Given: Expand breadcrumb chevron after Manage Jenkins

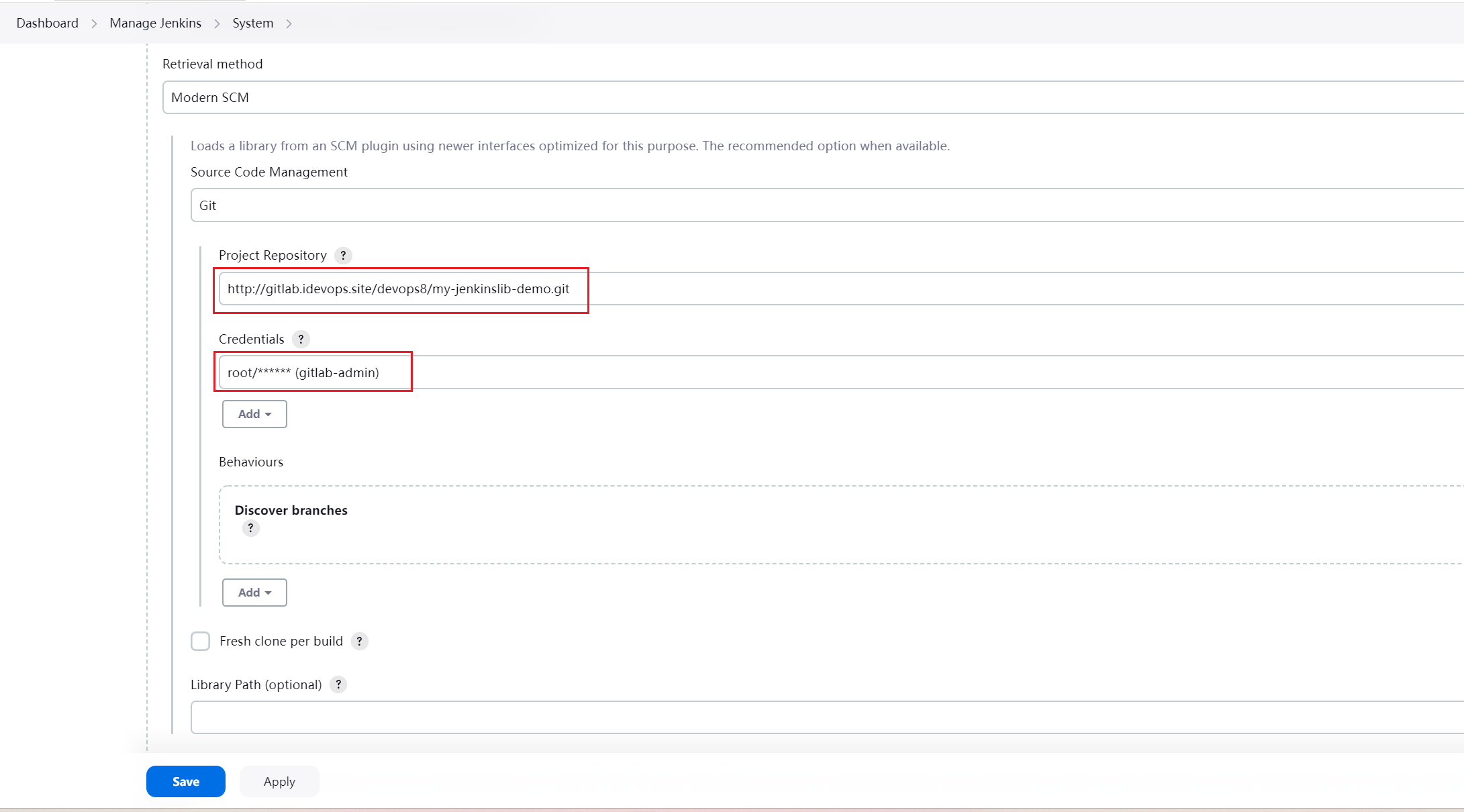Looking at the screenshot, I should (217, 23).
